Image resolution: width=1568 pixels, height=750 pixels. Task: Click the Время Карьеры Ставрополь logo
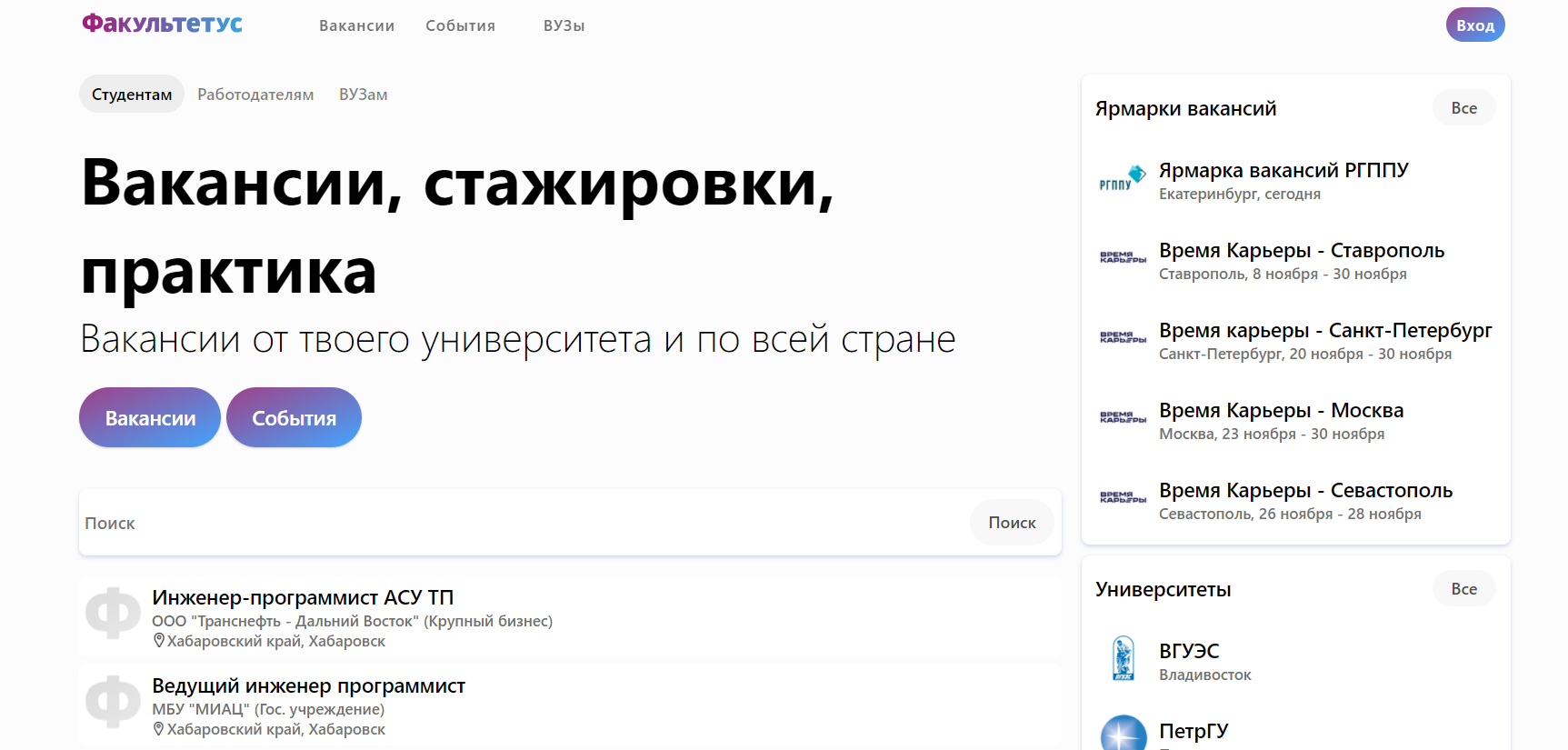(1123, 258)
